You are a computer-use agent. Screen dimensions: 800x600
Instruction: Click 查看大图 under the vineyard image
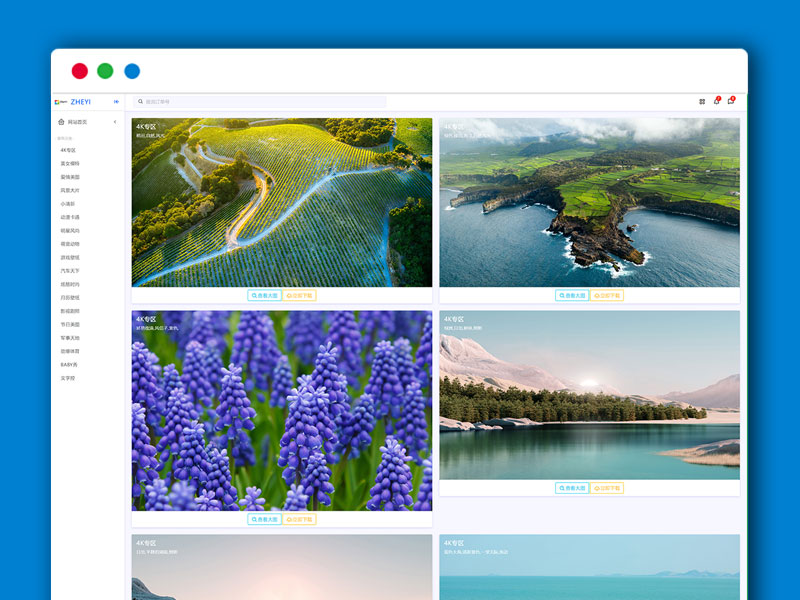[x=264, y=296]
